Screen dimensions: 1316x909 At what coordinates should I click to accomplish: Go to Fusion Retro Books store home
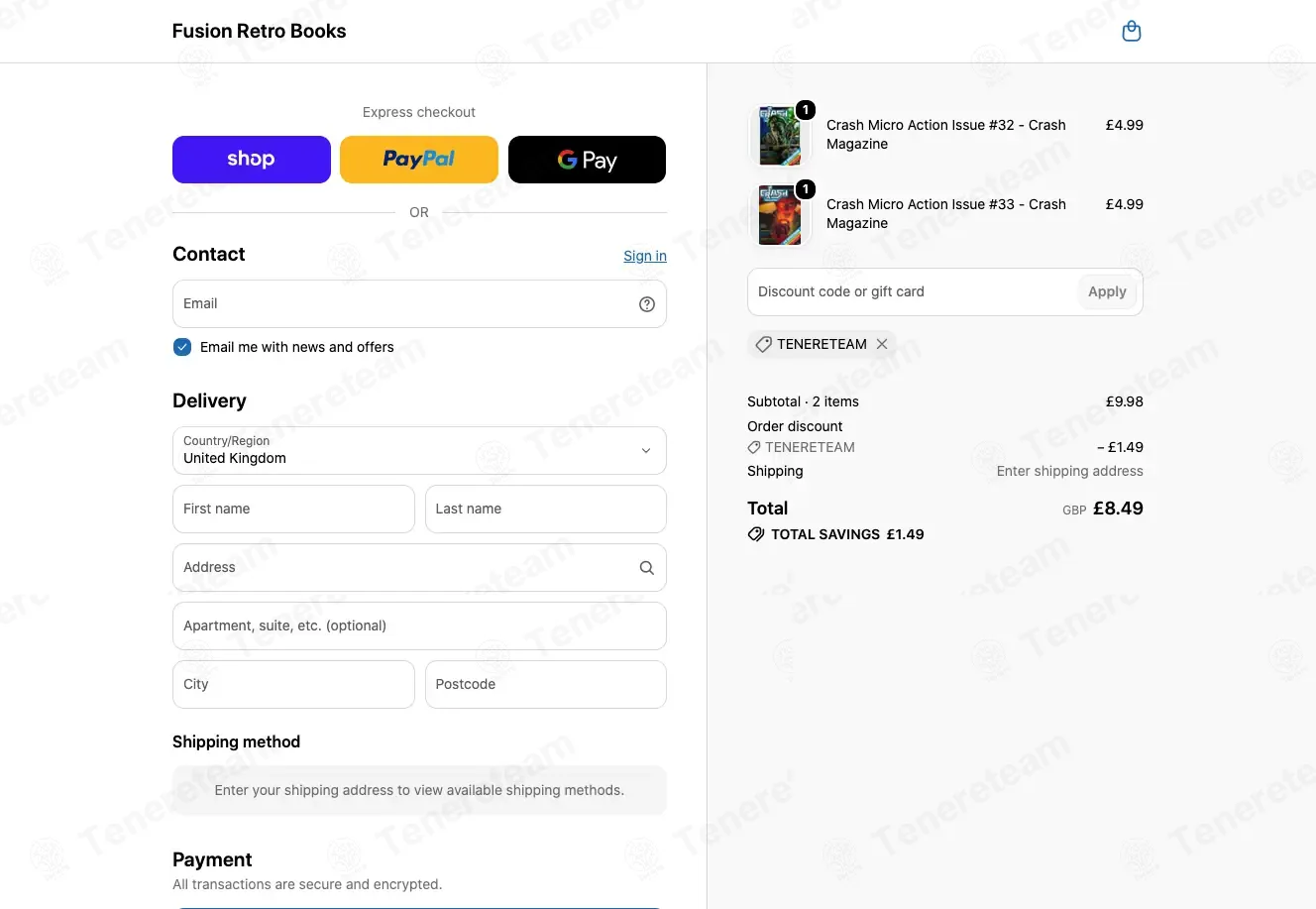coord(260,32)
